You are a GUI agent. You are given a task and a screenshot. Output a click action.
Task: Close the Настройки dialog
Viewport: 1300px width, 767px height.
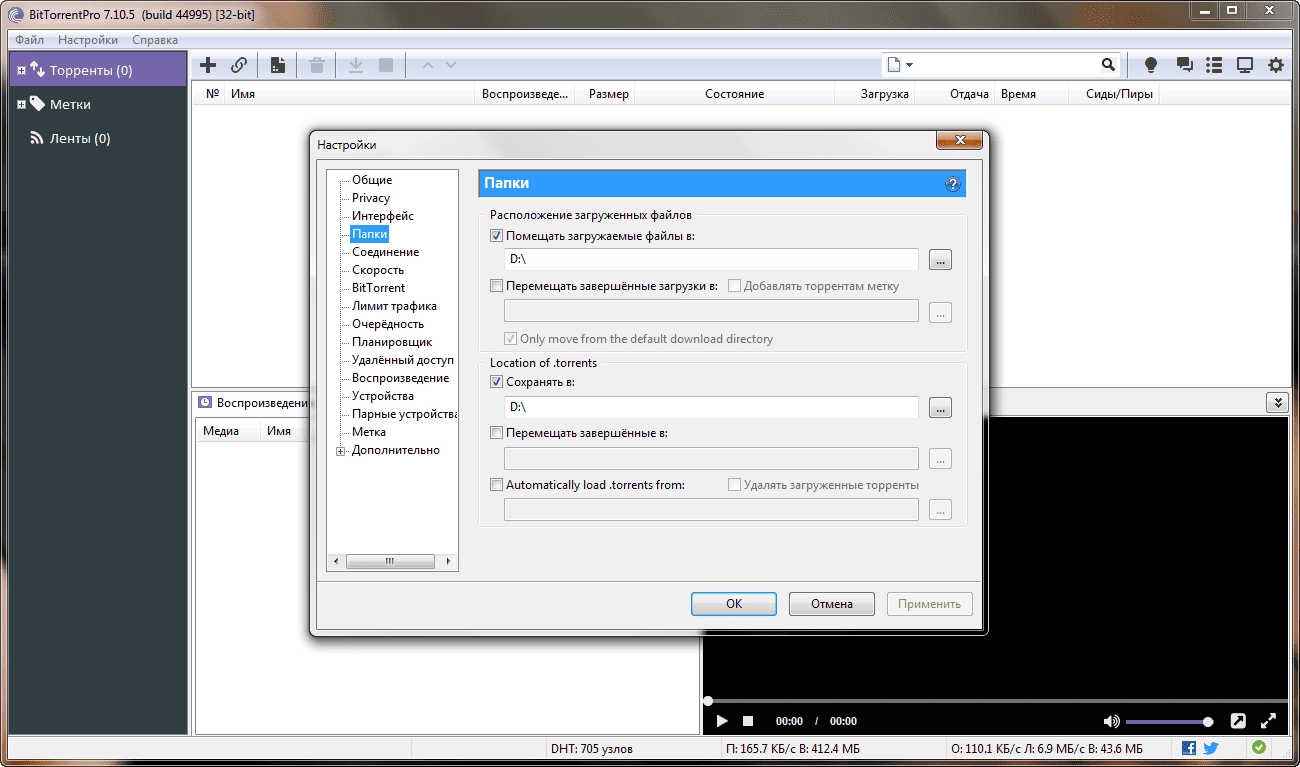click(x=960, y=141)
